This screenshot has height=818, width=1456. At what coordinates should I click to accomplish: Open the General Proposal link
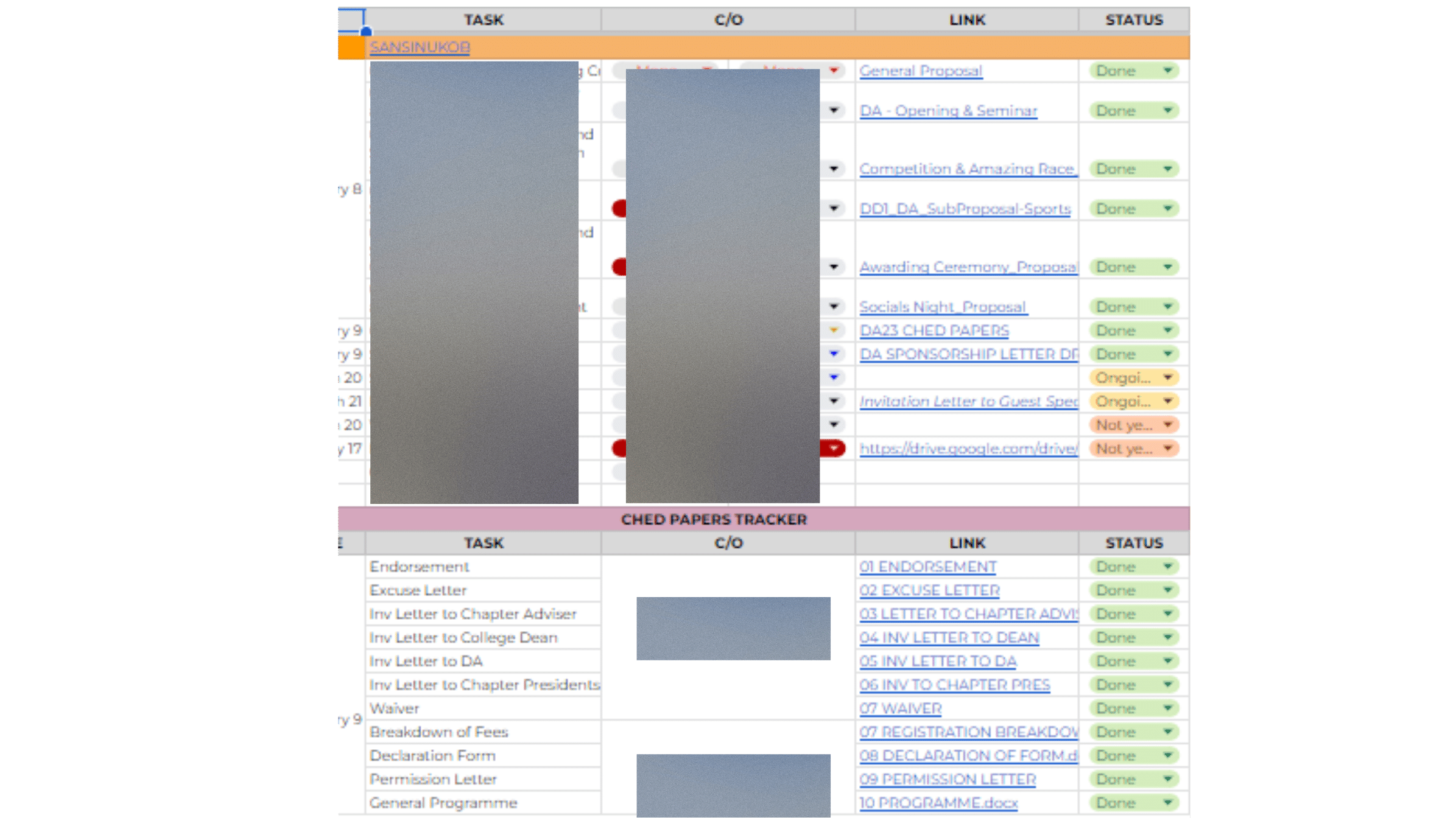pyautogui.click(x=920, y=71)
